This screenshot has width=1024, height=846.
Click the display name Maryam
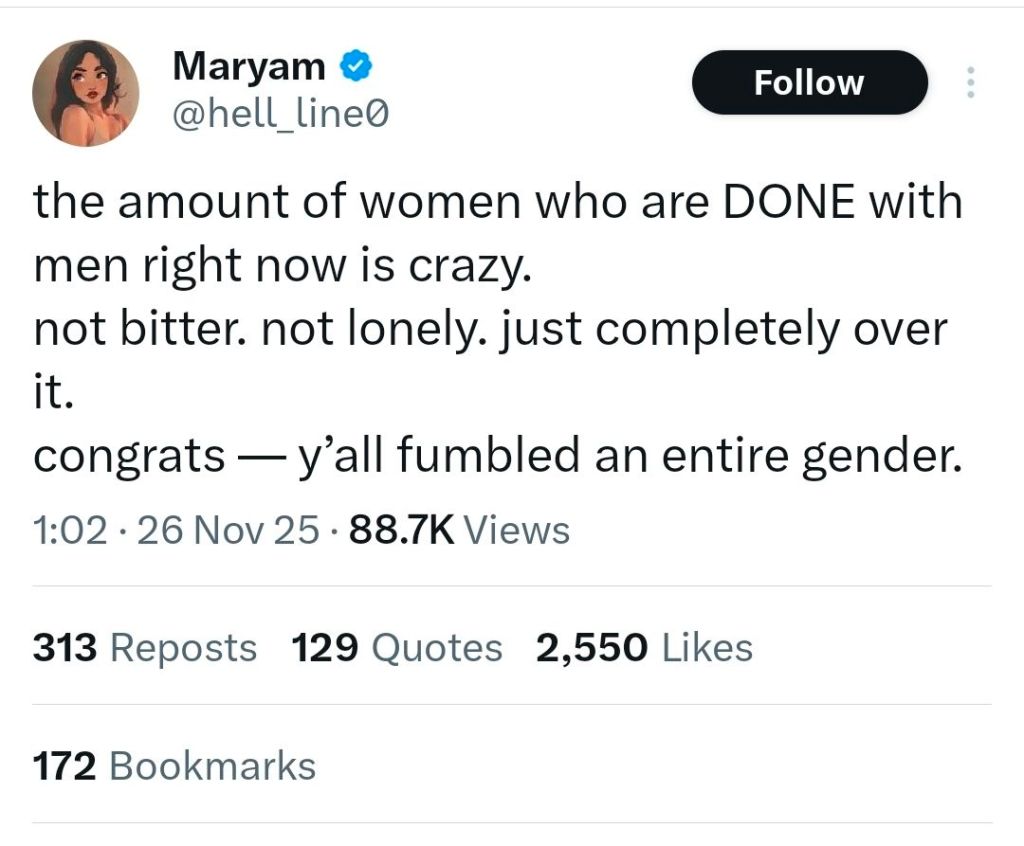point(248,67)
